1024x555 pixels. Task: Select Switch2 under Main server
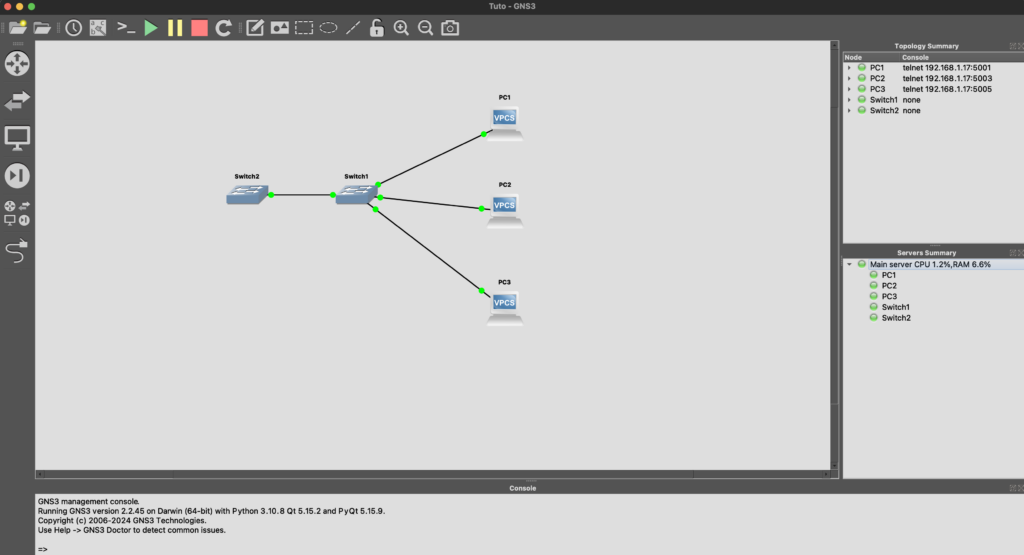pos(896,318)
